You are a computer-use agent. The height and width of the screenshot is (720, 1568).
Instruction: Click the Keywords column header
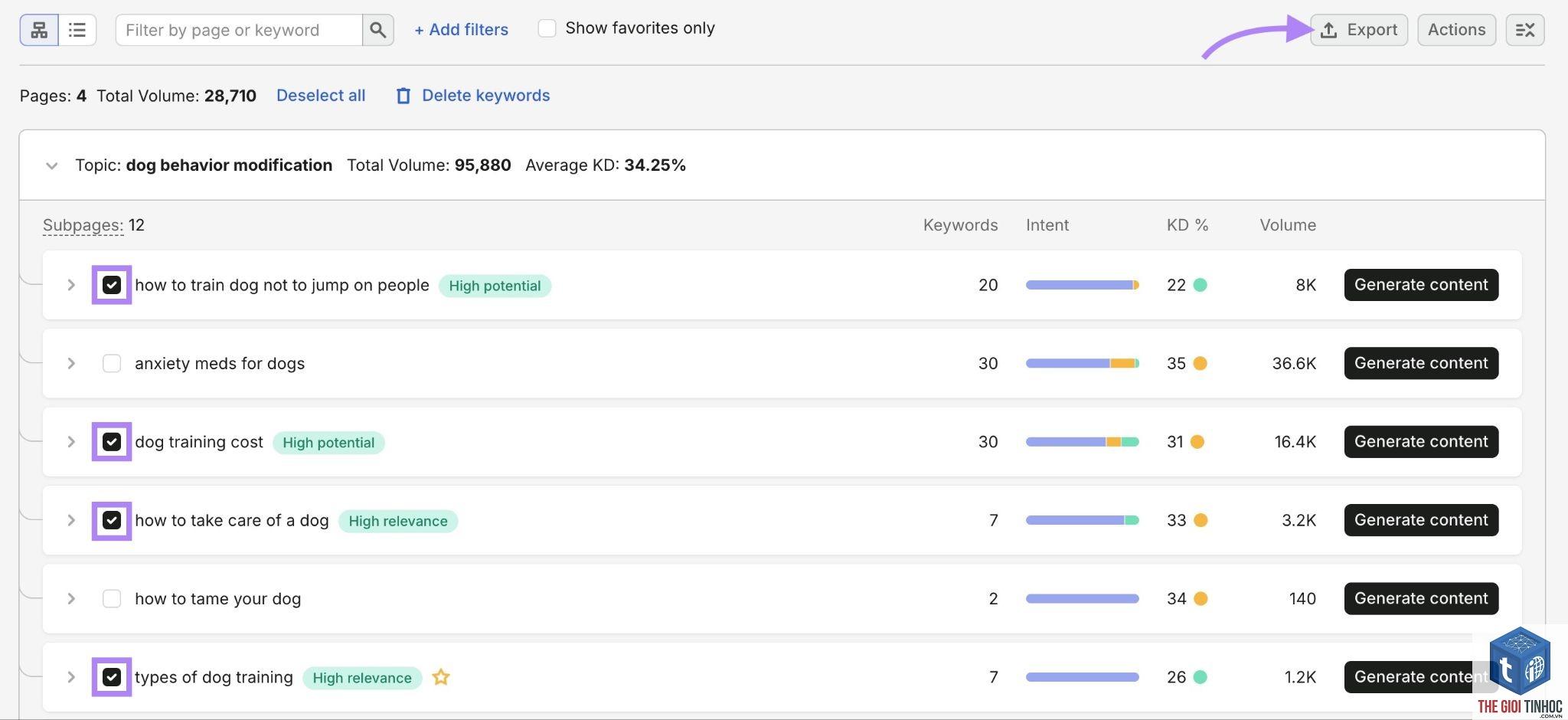[960, 225]
